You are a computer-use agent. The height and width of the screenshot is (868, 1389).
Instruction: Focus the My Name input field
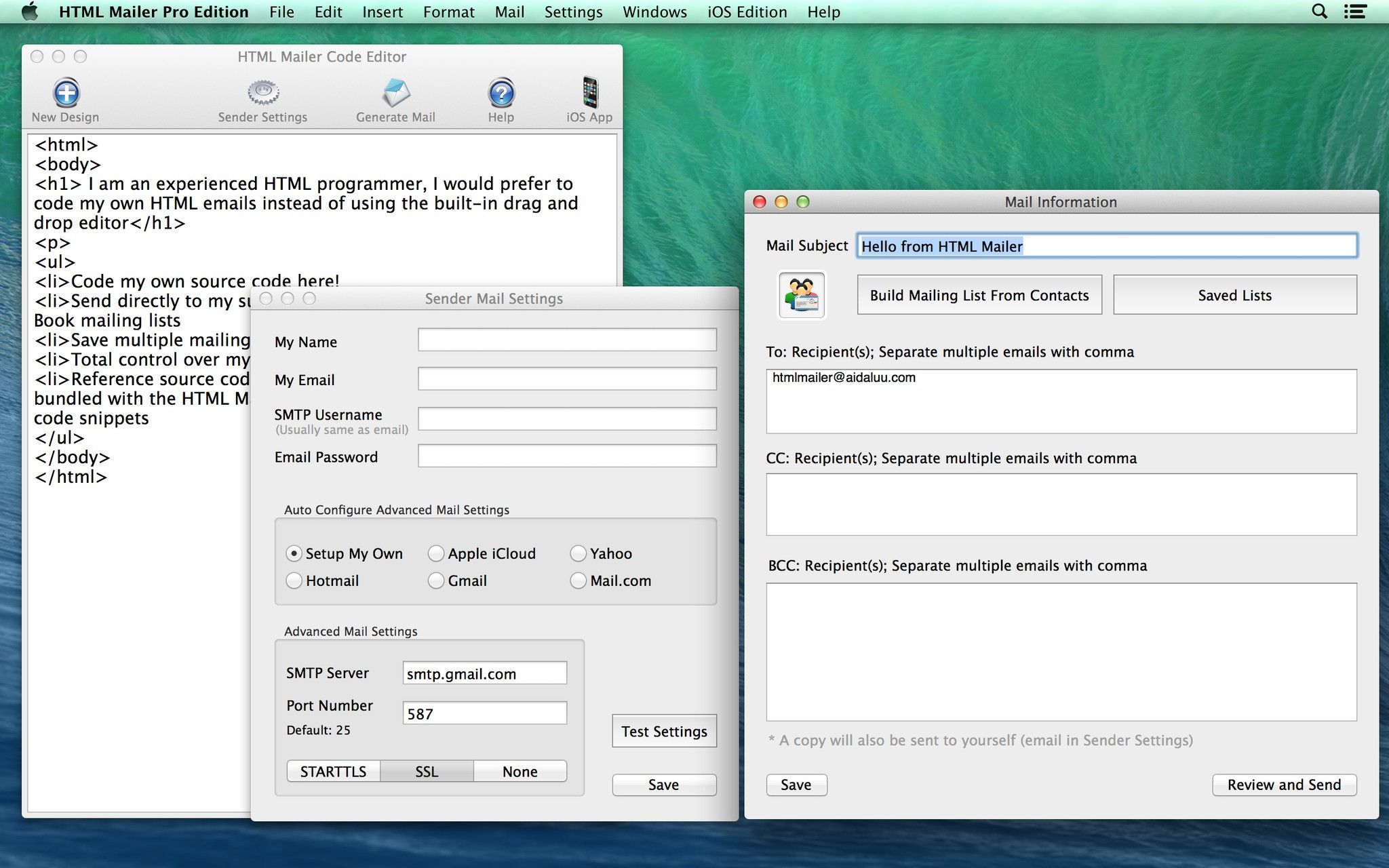point(567,340)
